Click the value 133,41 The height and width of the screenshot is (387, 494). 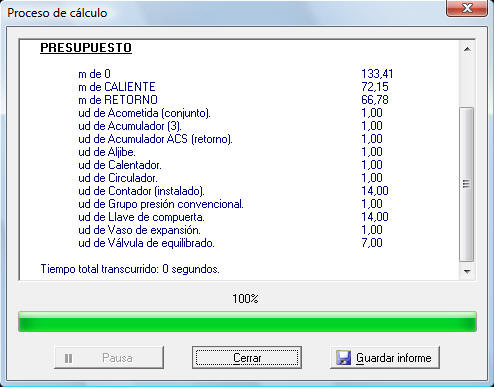point(377,74)
